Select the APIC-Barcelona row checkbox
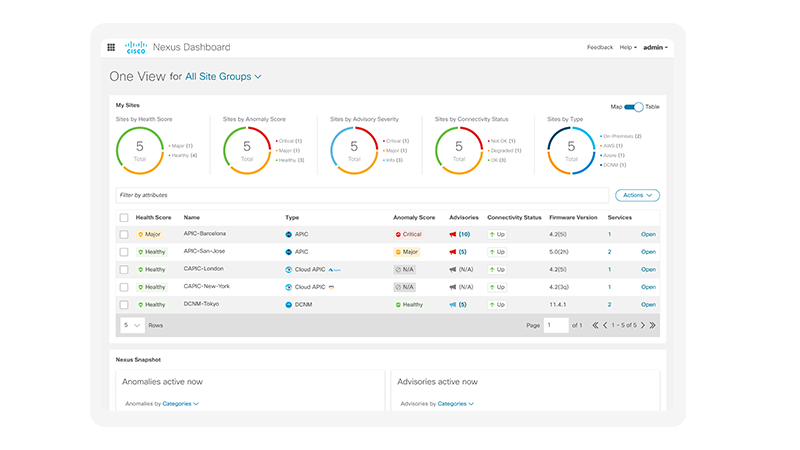Viewport: 800px width, 450px height. pyautogui.click(x=124, y=235)
